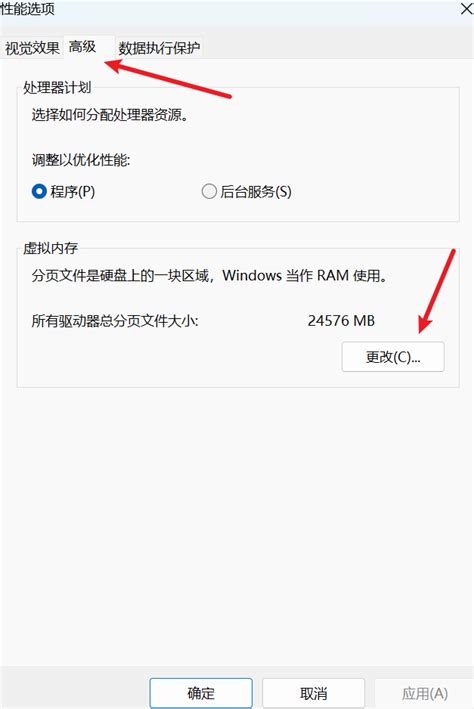Click the 应用(A) button

click(x=425, y=693)
